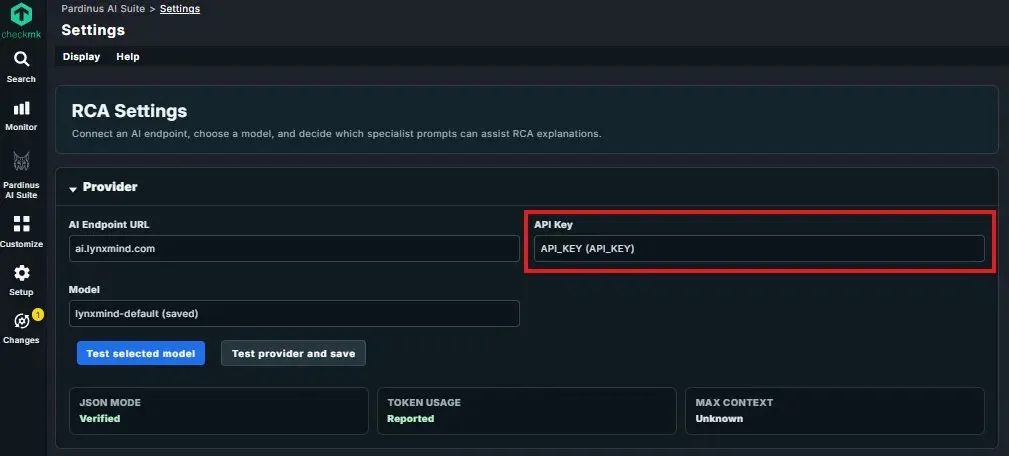
Task: Click the Provider section heading text
Action: pyautogui.click(x=110, y=187)
